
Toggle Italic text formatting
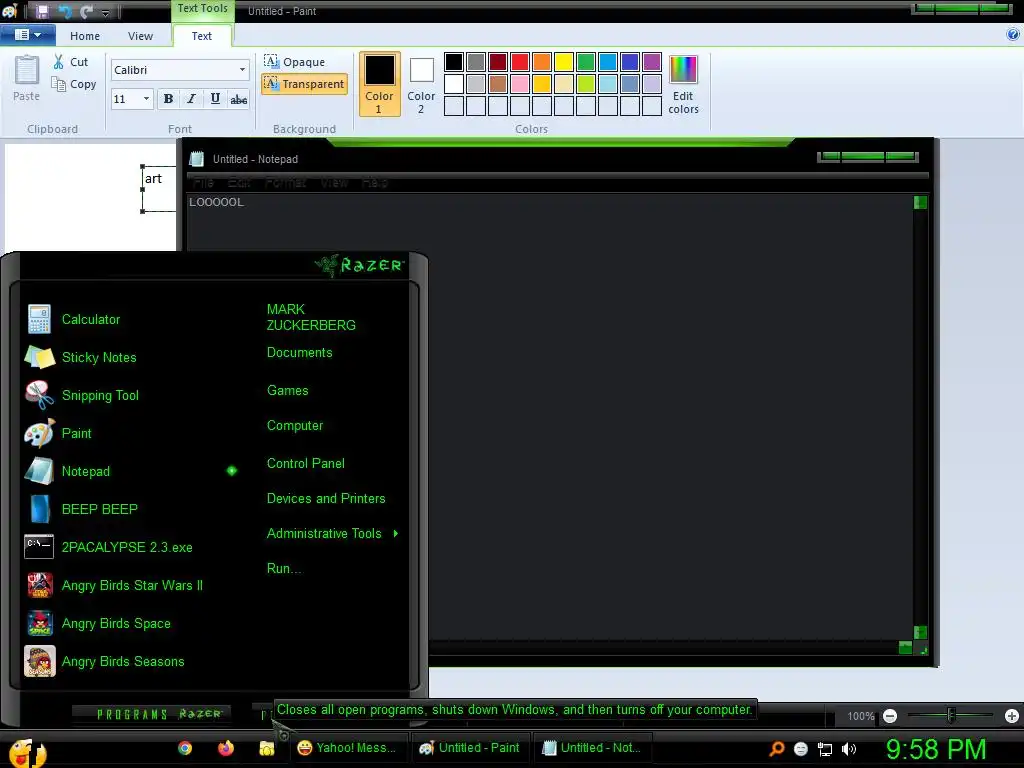coord(191,99)
